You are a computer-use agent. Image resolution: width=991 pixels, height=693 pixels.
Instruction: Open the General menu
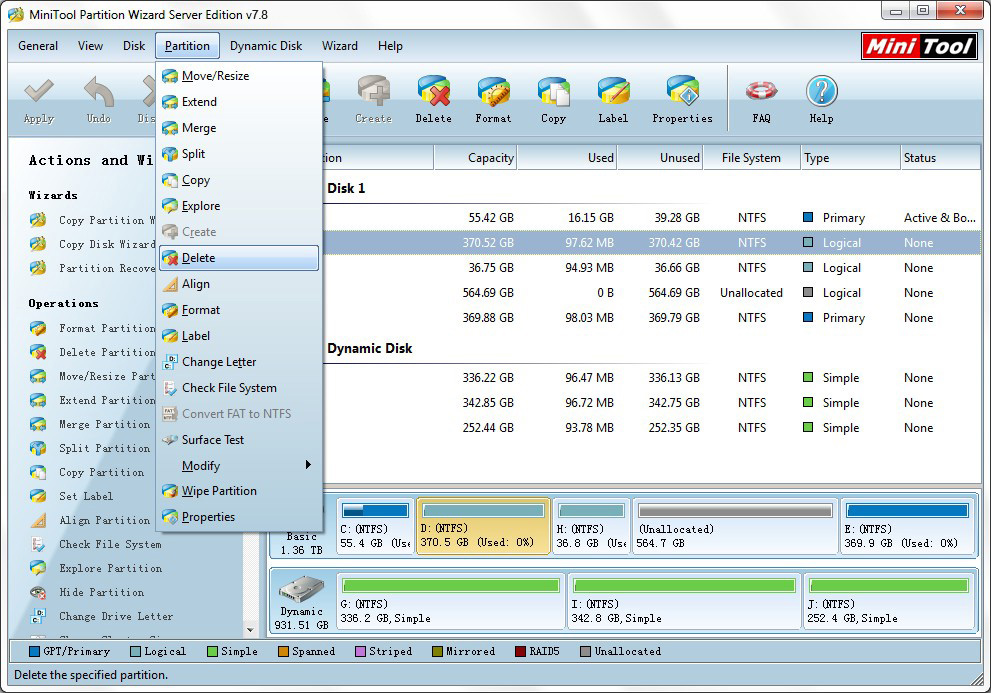click(x=38, y=46)
